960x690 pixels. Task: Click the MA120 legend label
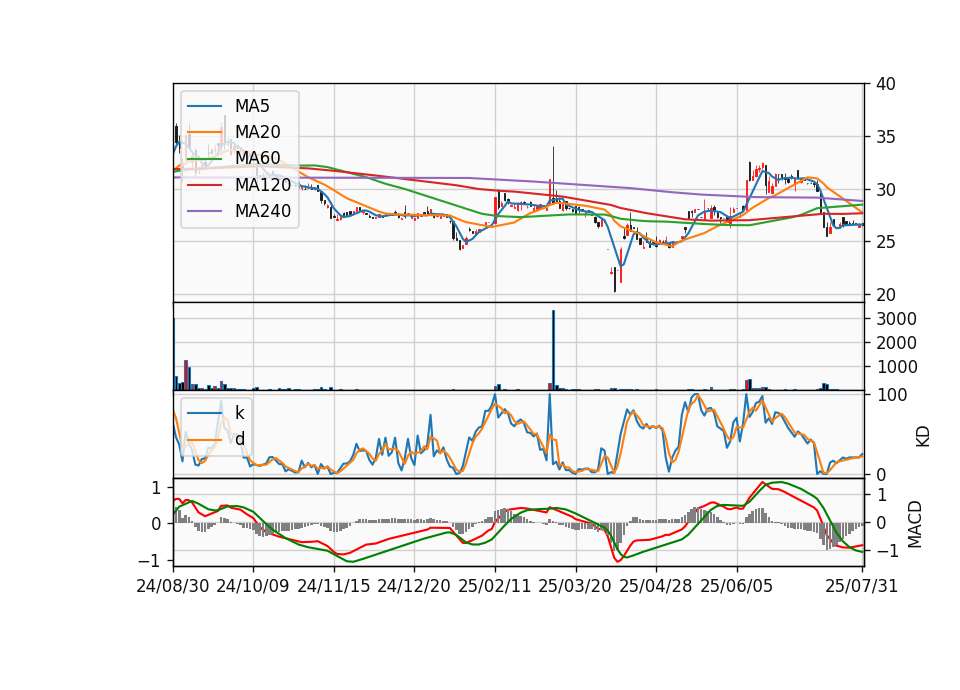263,184
